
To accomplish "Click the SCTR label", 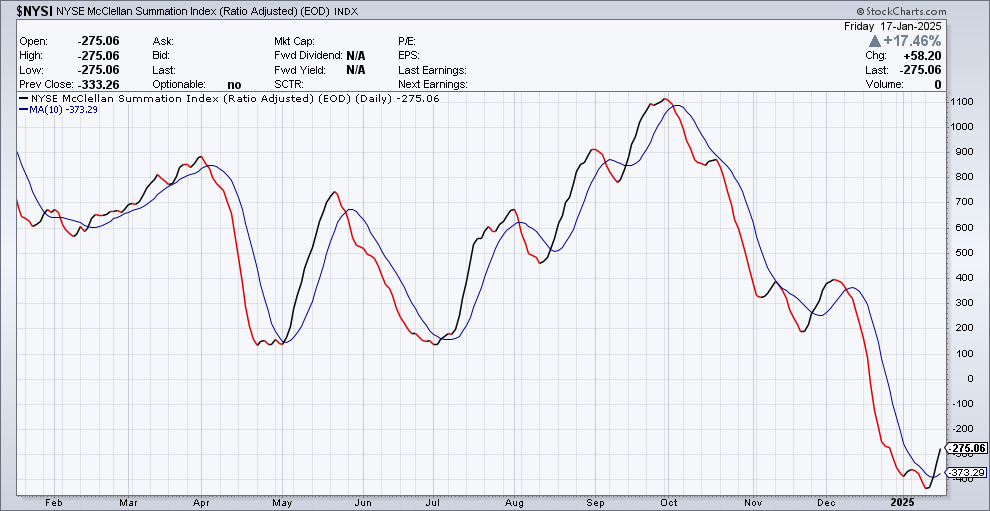I will click(289, 85).
